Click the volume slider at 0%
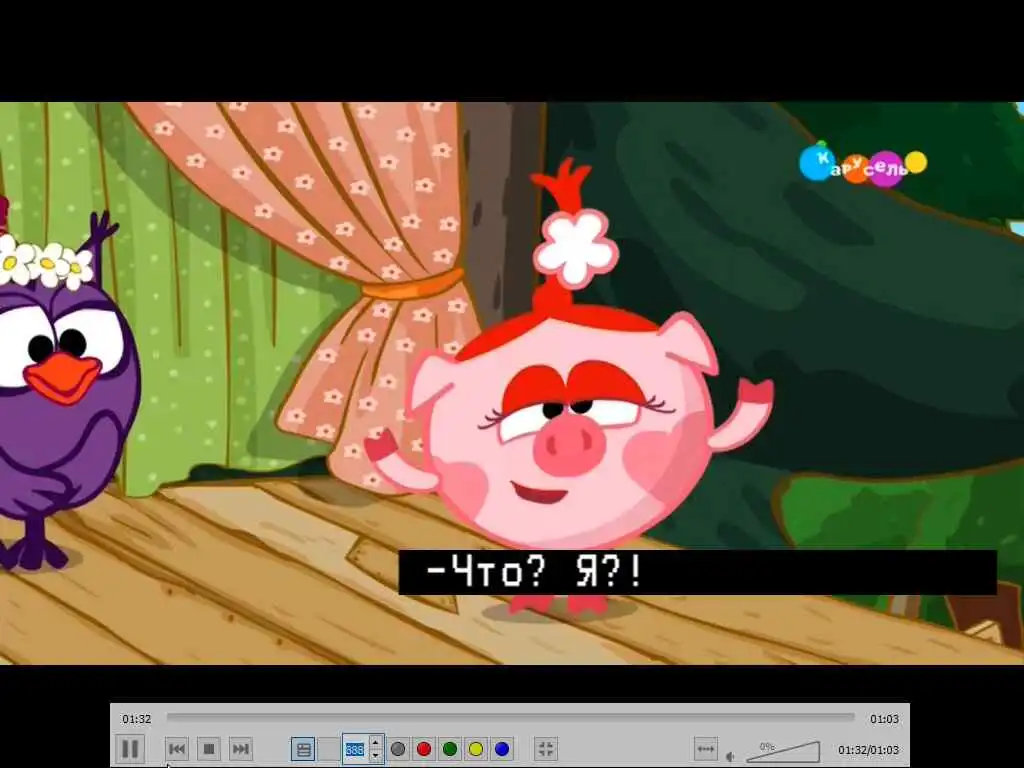This screenshot has width=1024, height=768. point(784,752)
